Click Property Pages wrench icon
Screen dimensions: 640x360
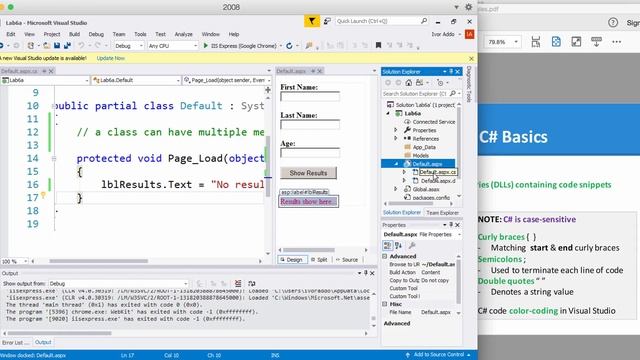(412, 245)
